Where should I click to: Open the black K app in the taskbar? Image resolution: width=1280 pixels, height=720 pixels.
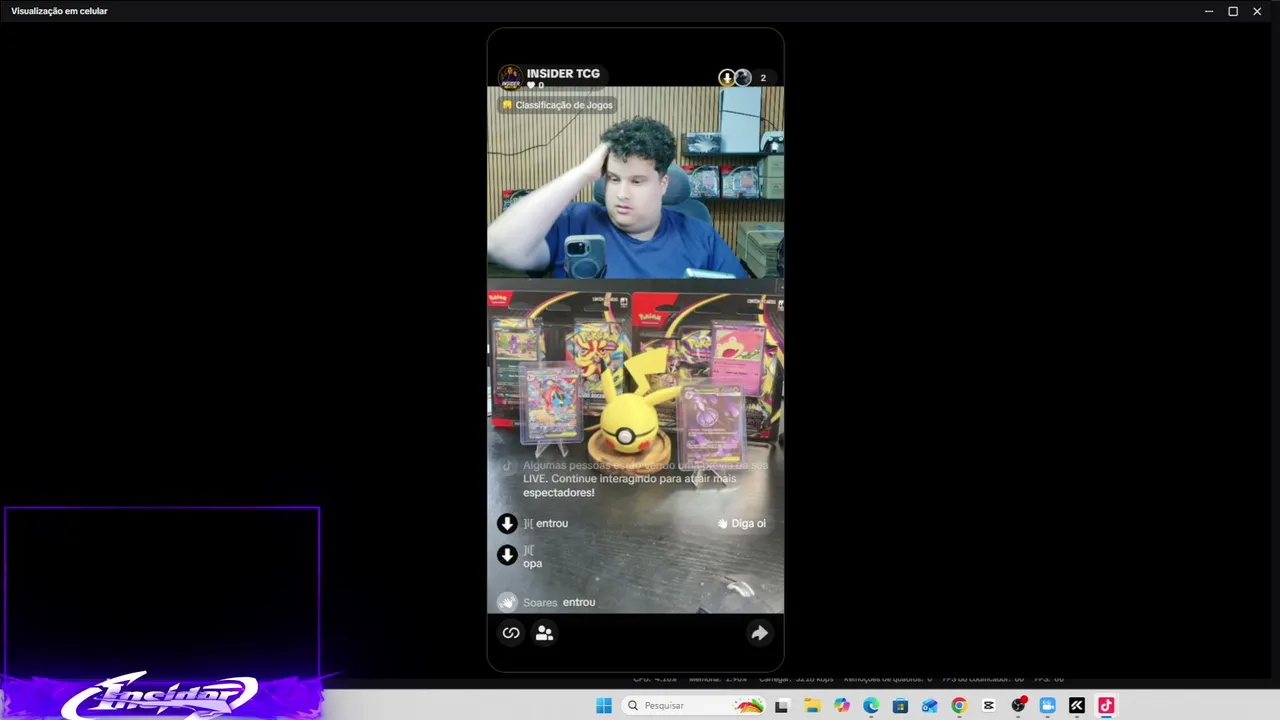[1077, 705]
